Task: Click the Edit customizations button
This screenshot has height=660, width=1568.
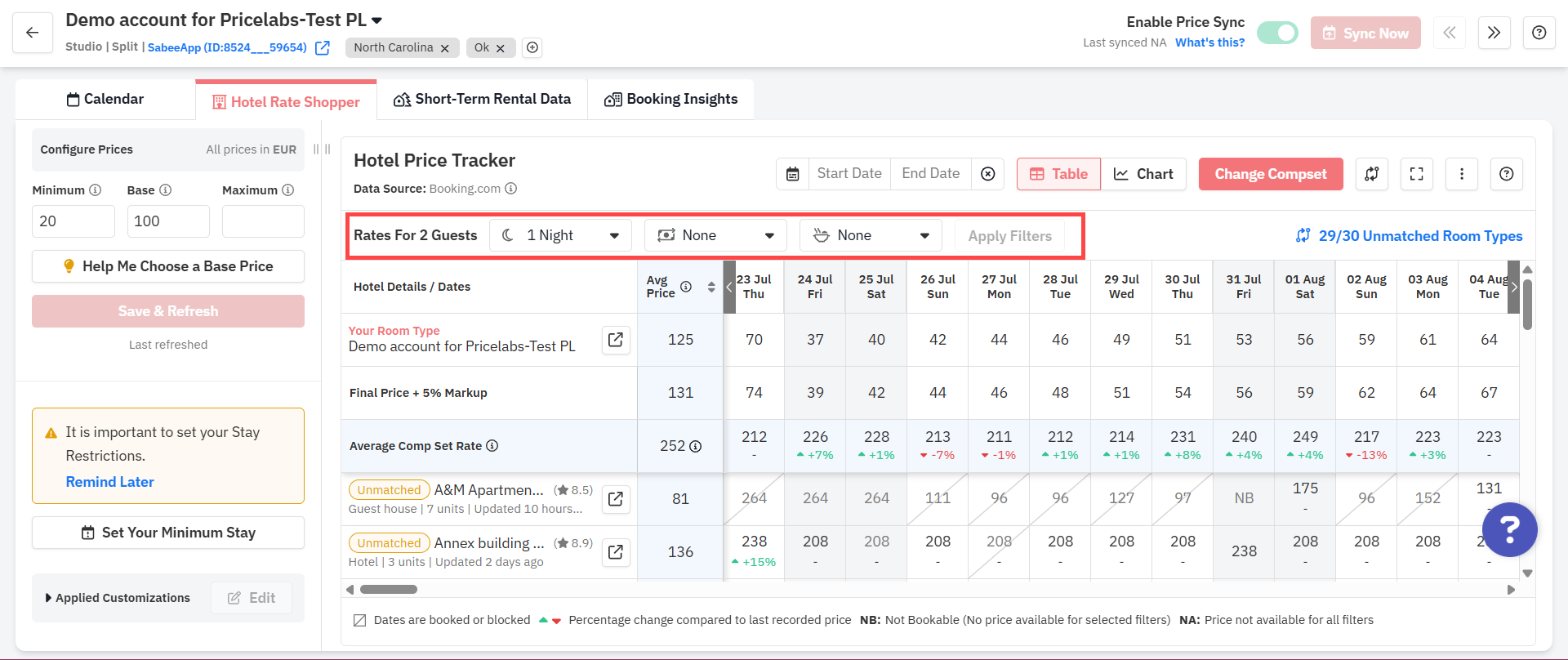Action: [252, 598]
